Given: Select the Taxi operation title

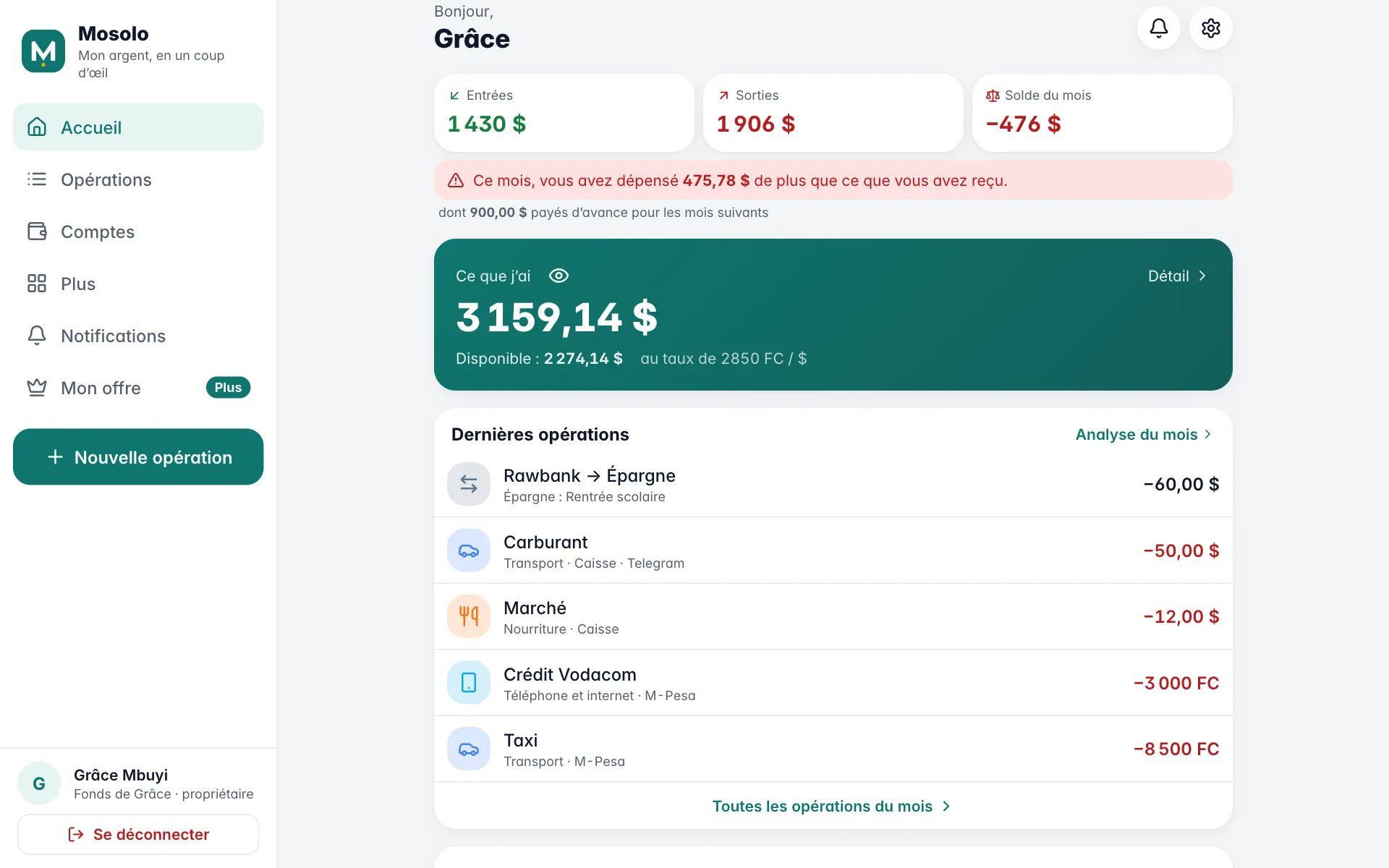Looking at the screenshot, I should (520, 740).
